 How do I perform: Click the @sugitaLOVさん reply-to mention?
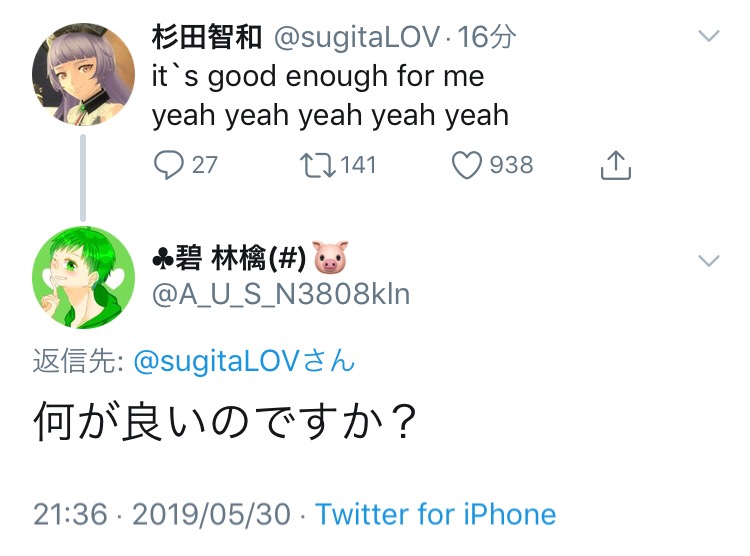click(243, 362)
